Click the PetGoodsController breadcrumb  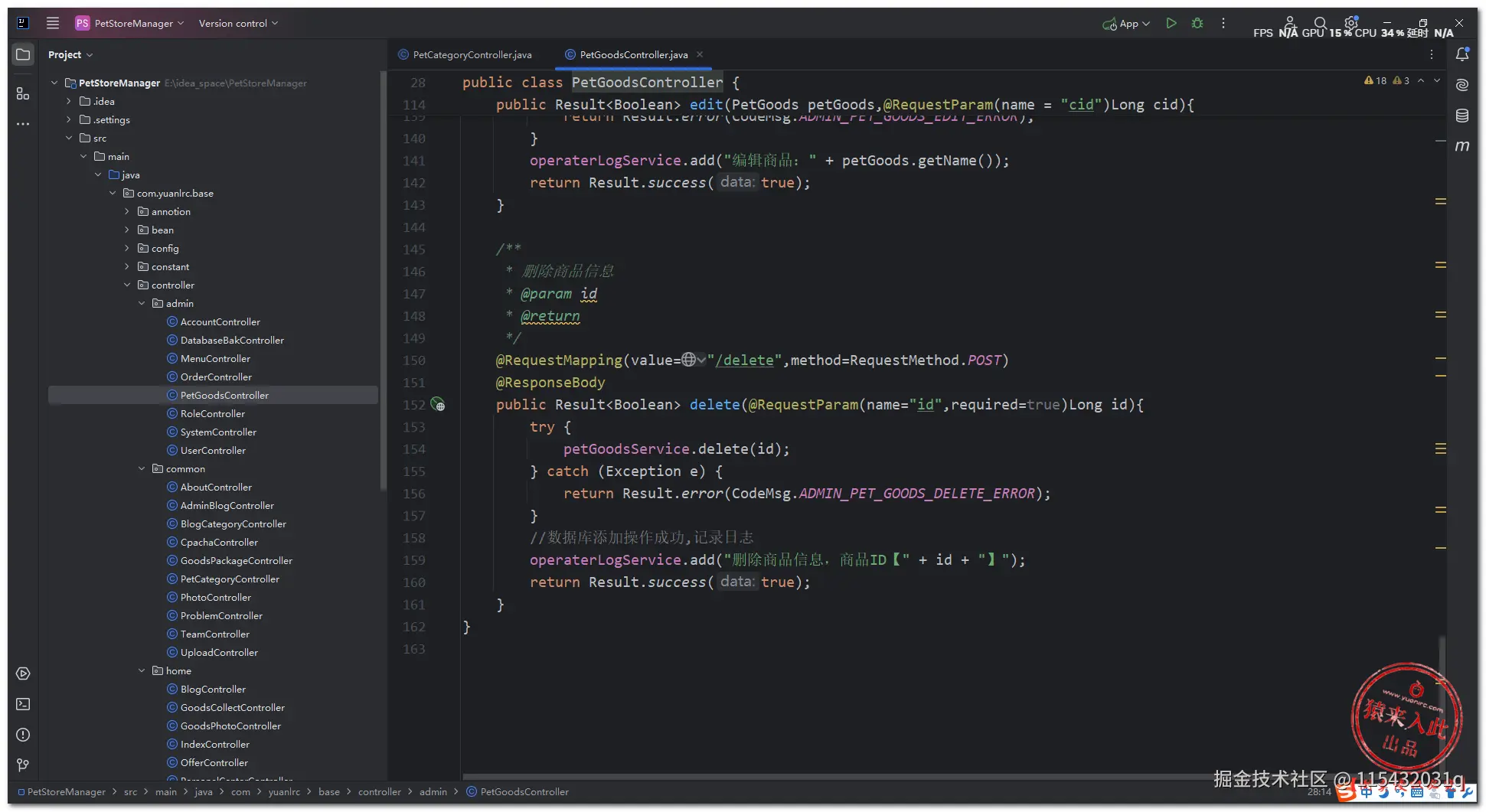click(518, 792)
